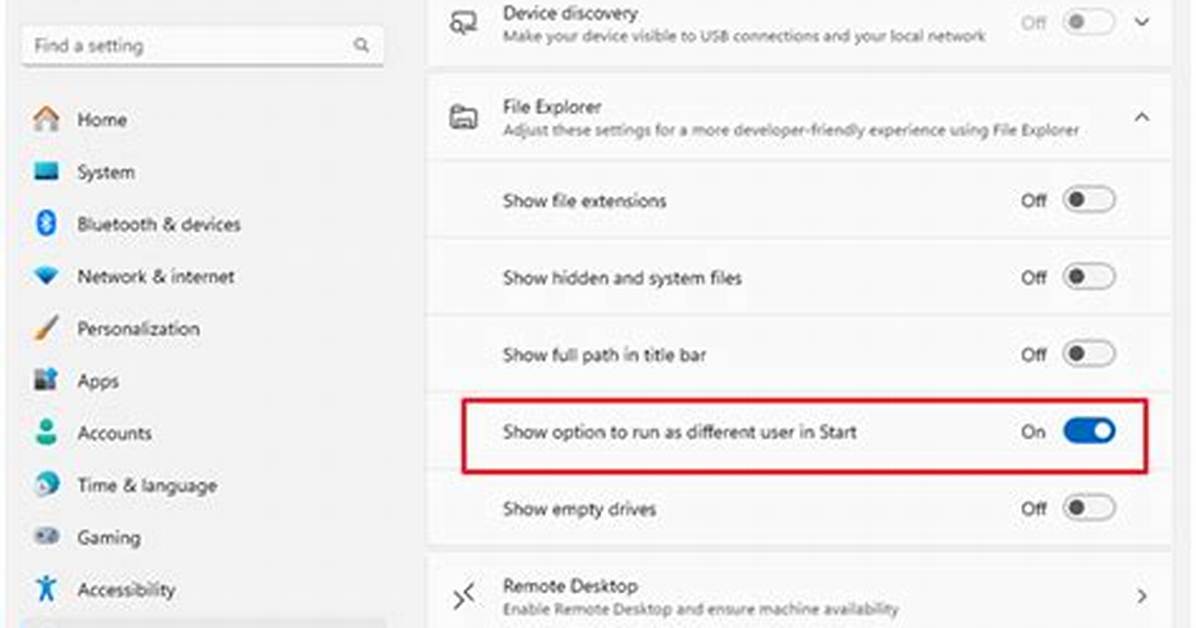Click the Apps icon in sidebar
The image size is (1196, 628).
(x=47, y=380)
